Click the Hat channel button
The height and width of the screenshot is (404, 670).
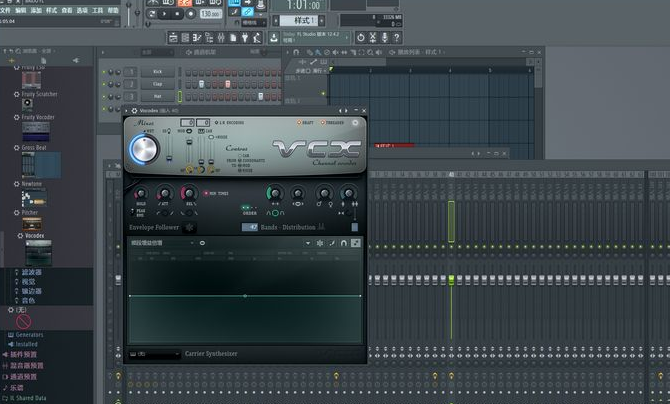[158, 97]
